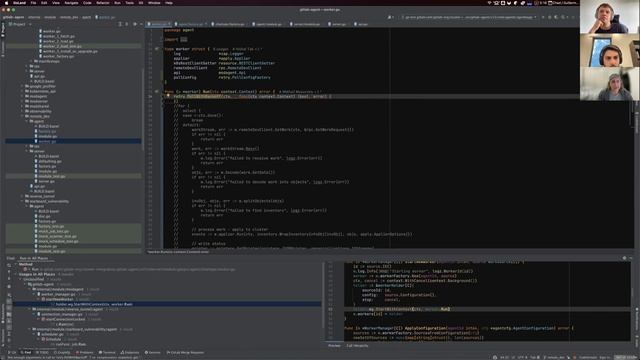This screenshot has height=360, width=640.
Task: Collapse the Unclassified node
Action: (21, 279)
